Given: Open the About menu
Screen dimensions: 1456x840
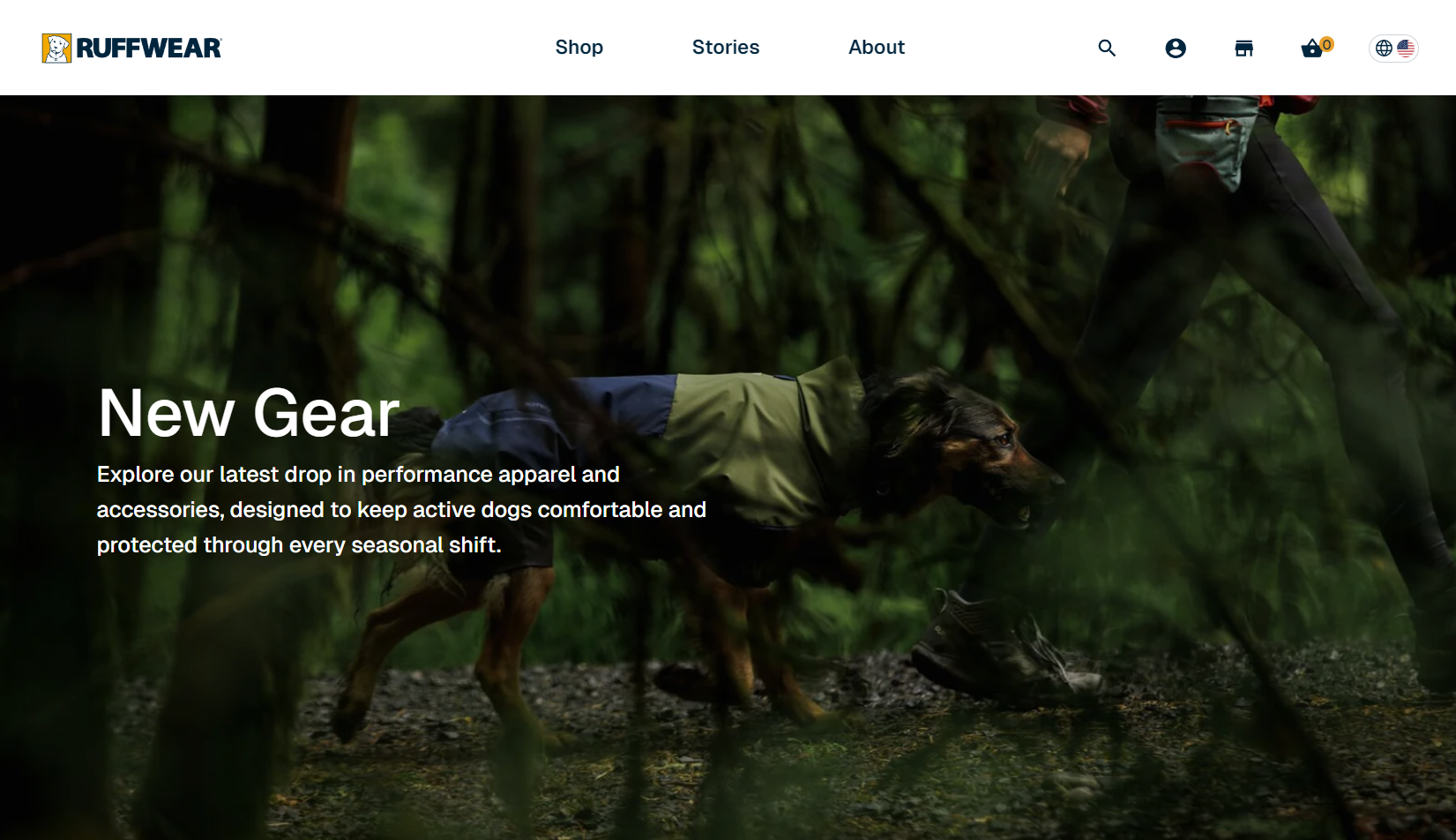Looking at the screenshot, I should (x=877, y=48).
